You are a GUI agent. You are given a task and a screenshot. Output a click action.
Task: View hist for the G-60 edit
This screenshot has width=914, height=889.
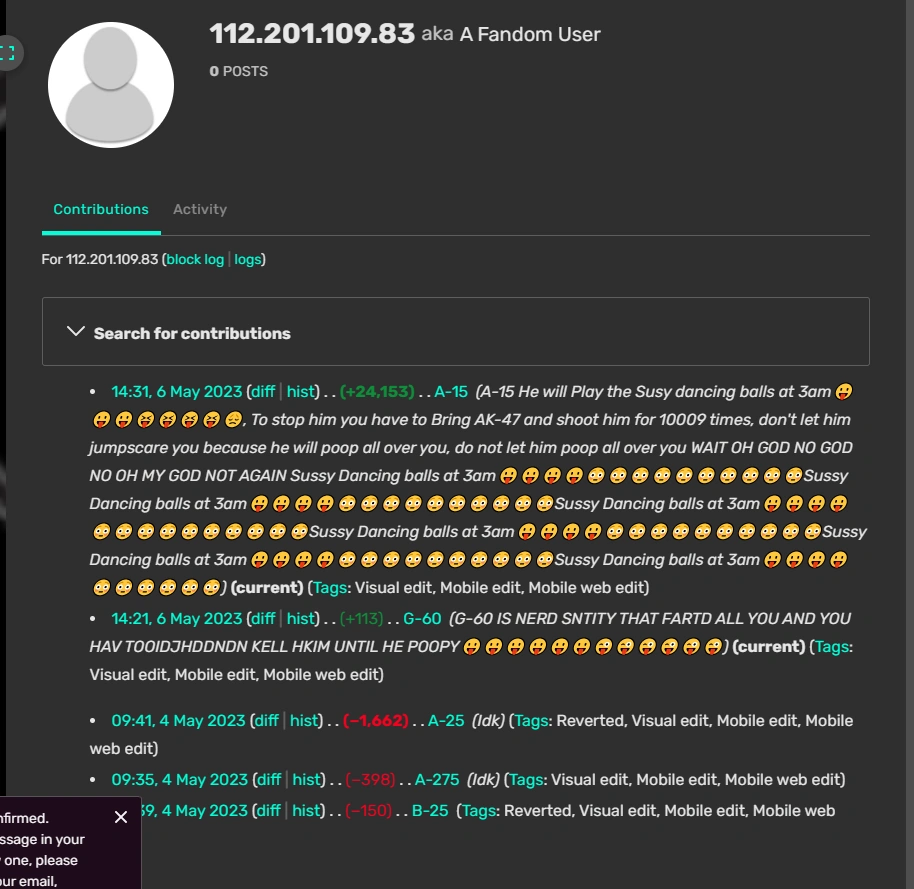tap(301, 619)
